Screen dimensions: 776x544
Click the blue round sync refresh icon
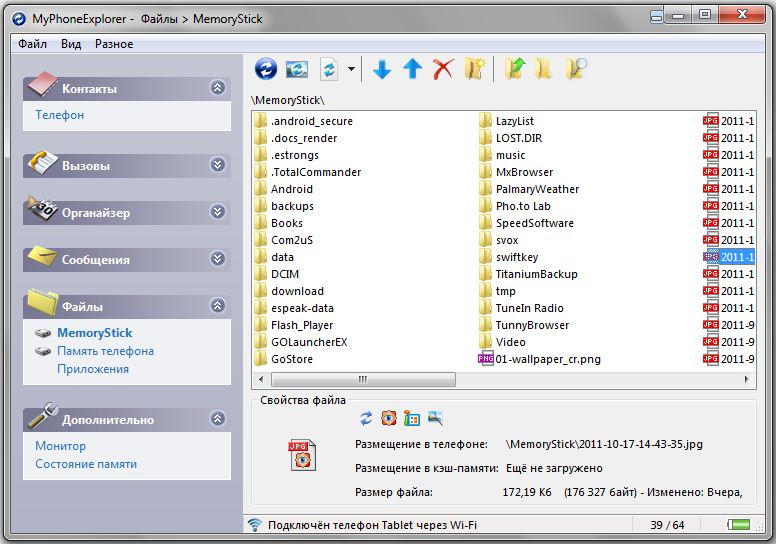click(266, 68)
